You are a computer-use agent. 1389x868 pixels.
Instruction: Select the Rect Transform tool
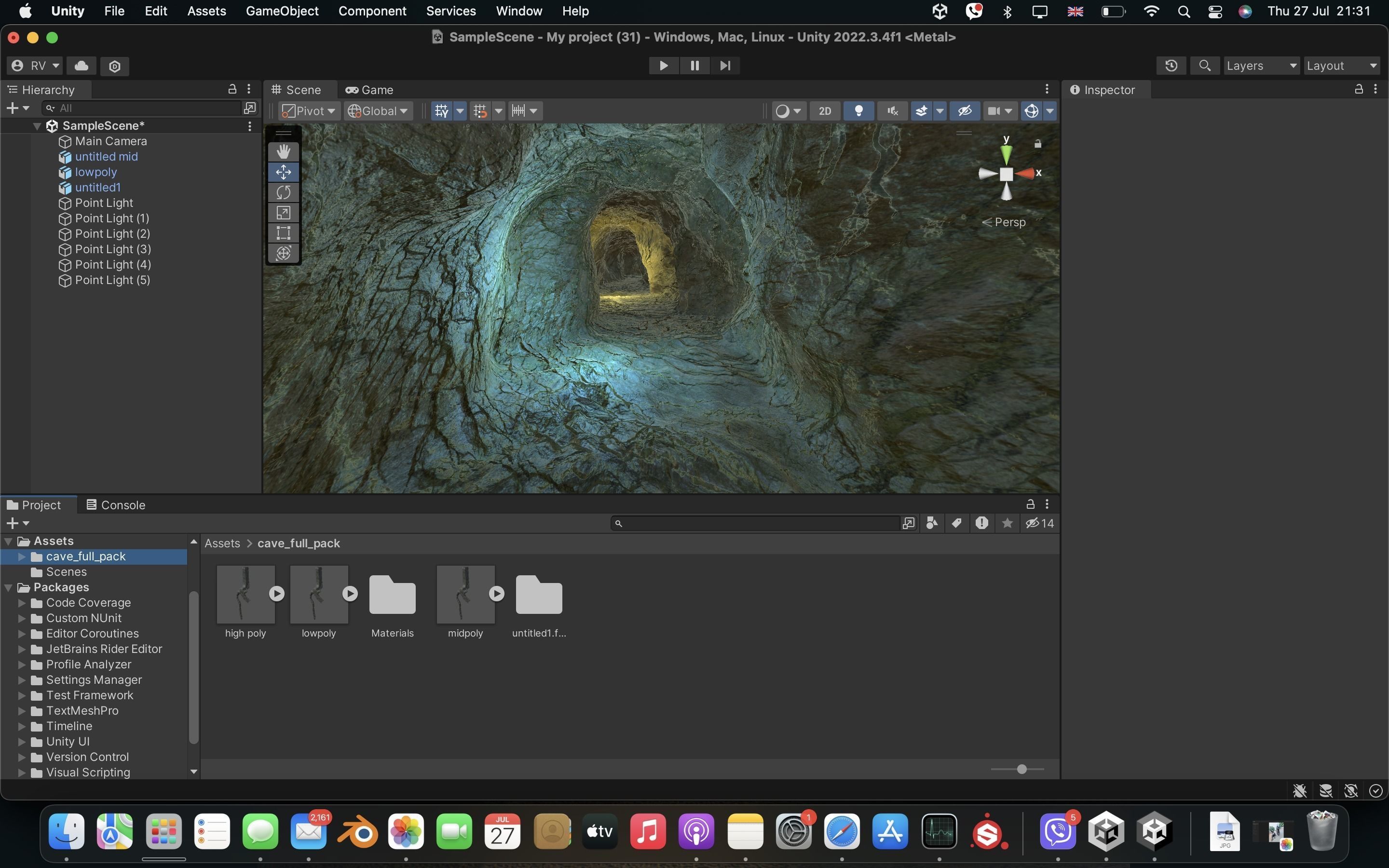(284, 232)
